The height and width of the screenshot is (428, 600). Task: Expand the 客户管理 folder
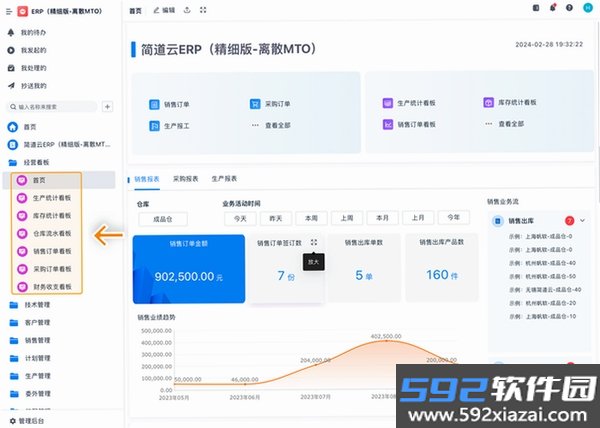click(x=30, y=323)
